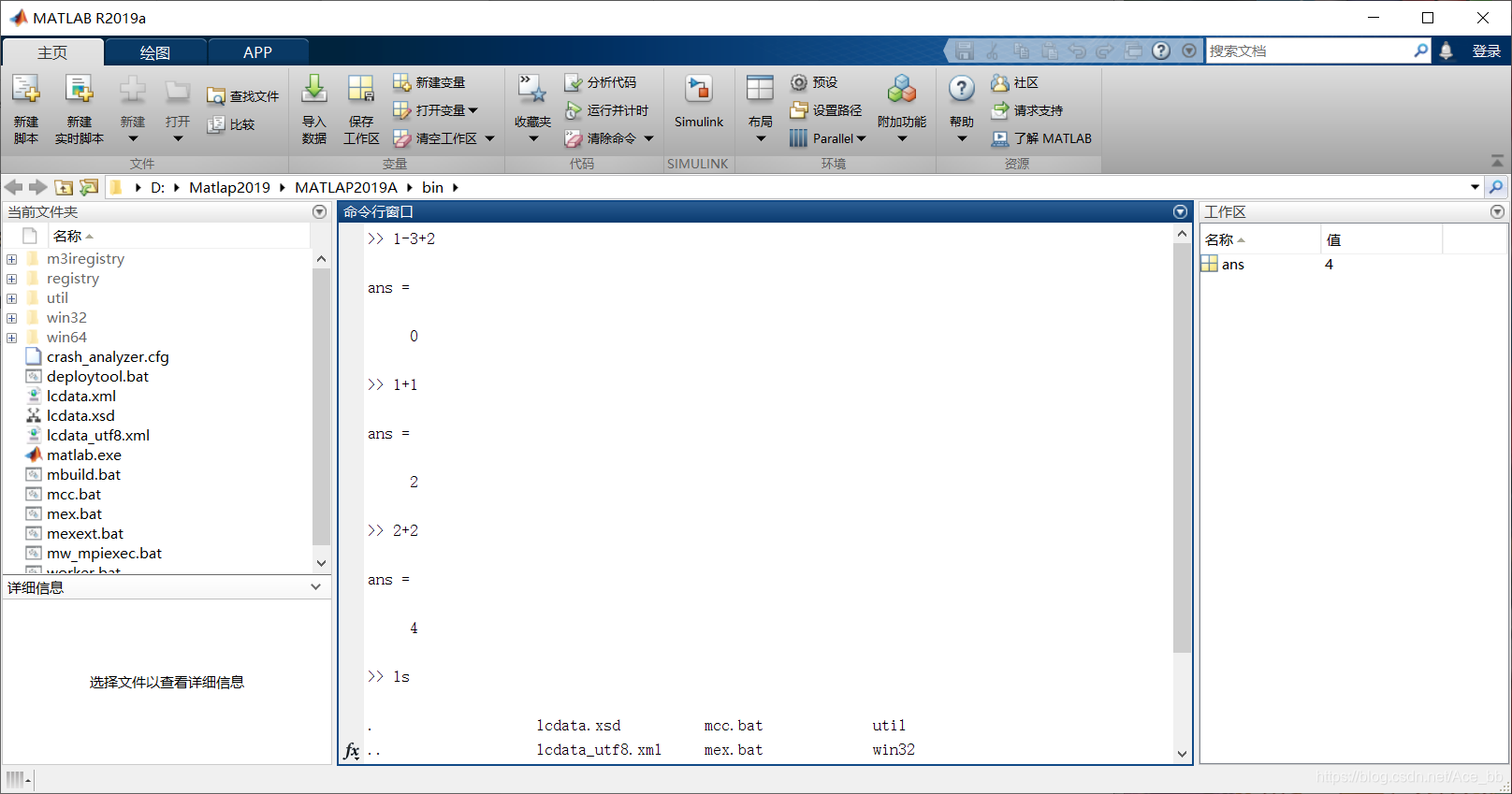Create a new script (新建脚本)
1512x794 pixels.
pyautogui.click(x=26, y=109)
